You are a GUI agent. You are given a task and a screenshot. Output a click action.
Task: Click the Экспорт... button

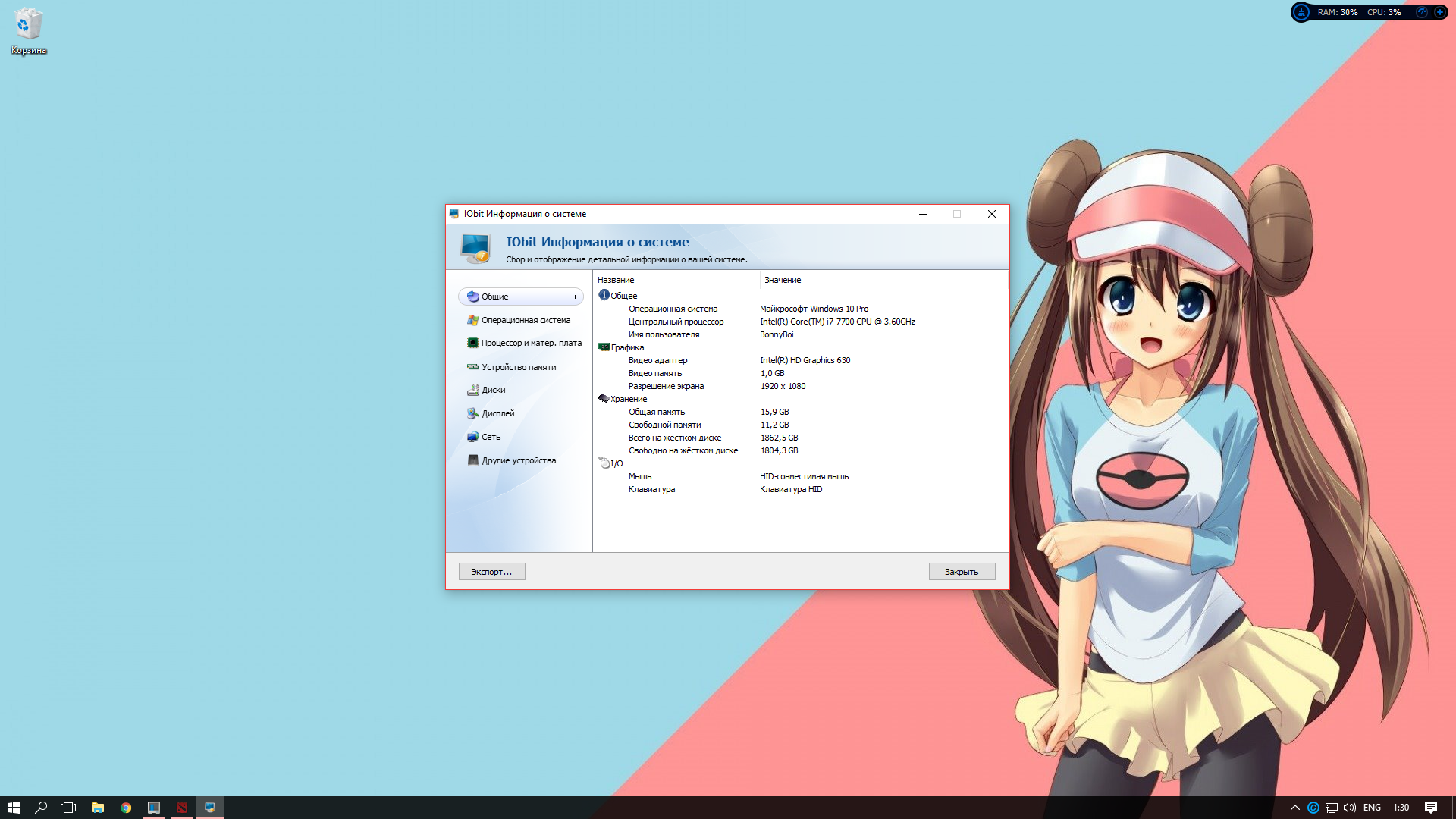pos(491,572)
